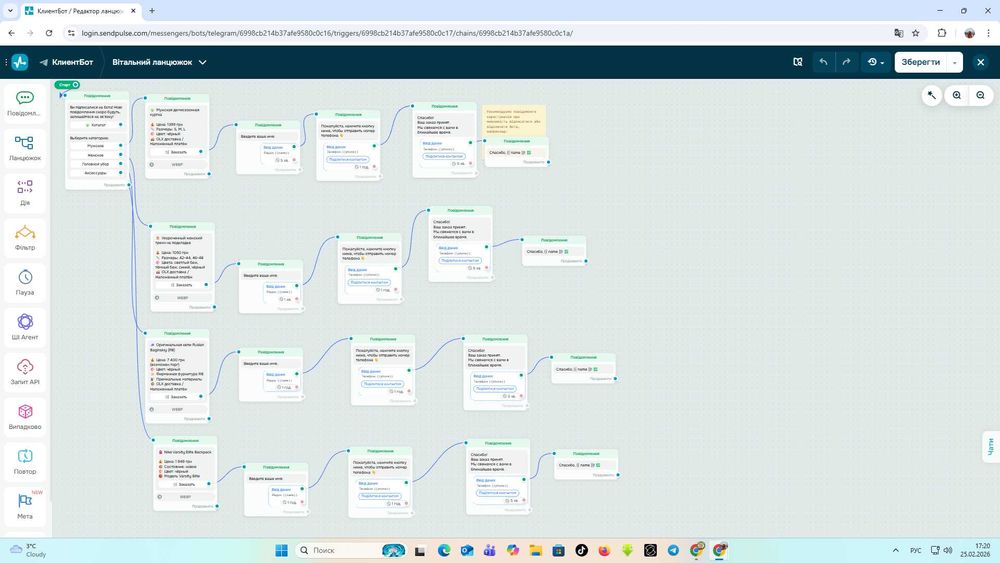Select the Каталог button in first message
This screenshot has width=1000, height=563.
click(x=97, y=125)
